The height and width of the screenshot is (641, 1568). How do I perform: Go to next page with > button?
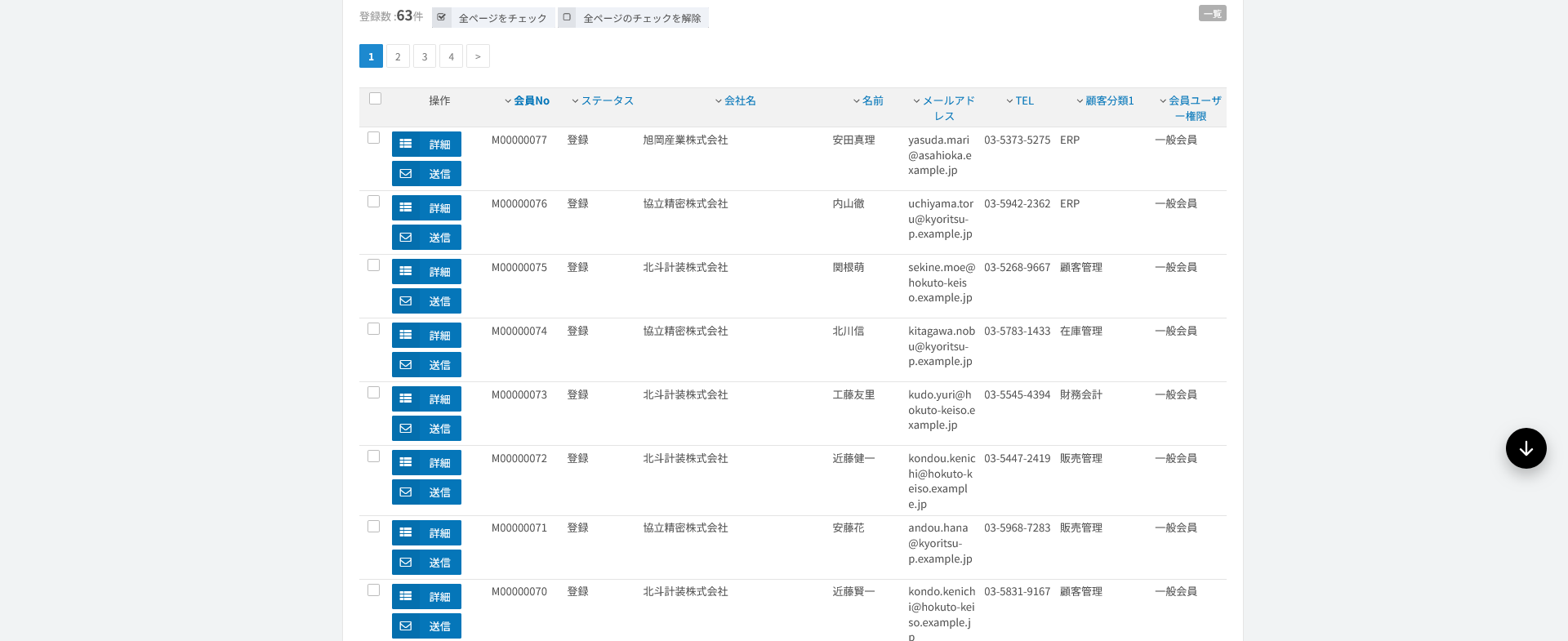point(478,56)
